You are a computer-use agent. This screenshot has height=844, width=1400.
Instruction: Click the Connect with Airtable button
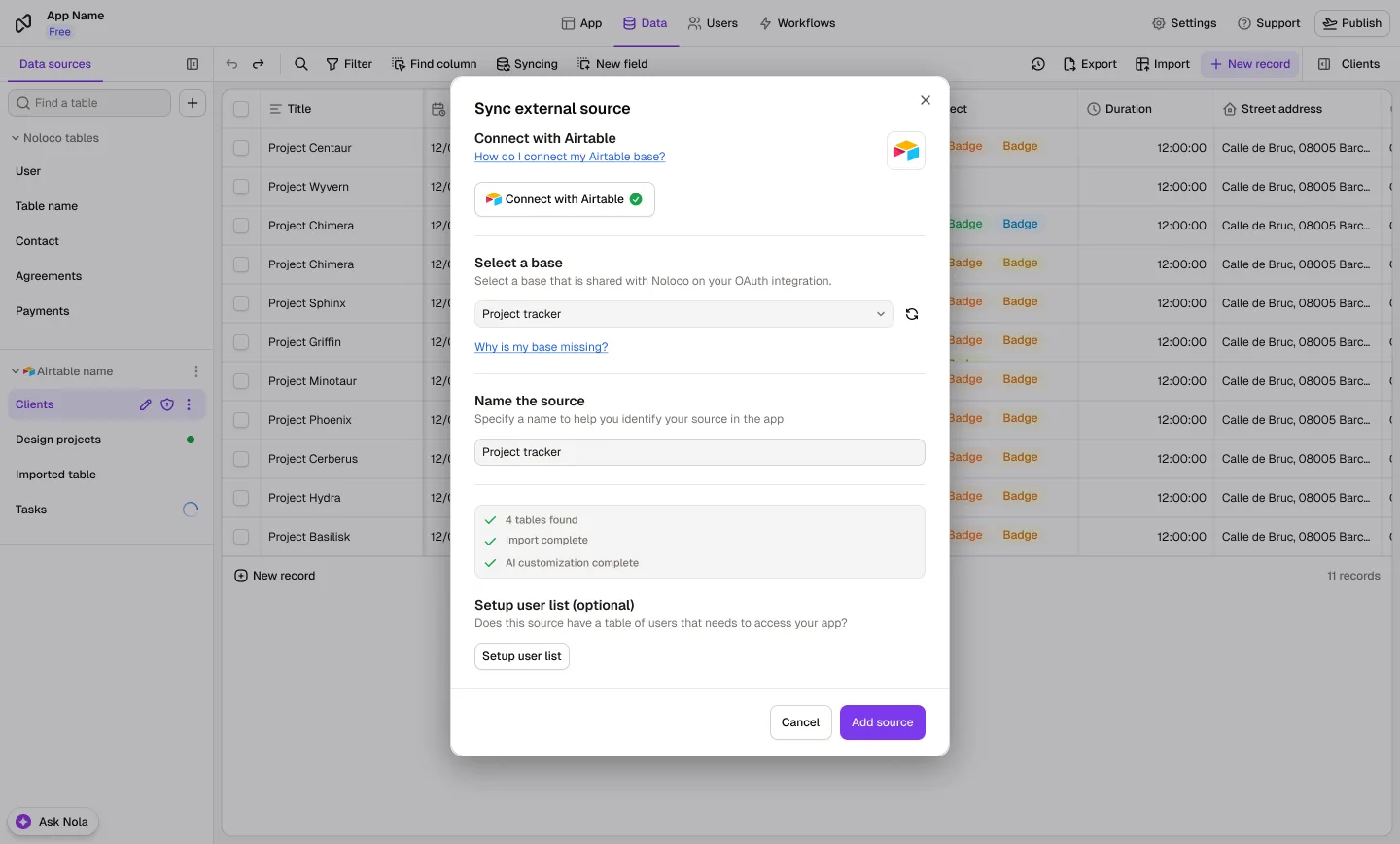pos(565,199)
